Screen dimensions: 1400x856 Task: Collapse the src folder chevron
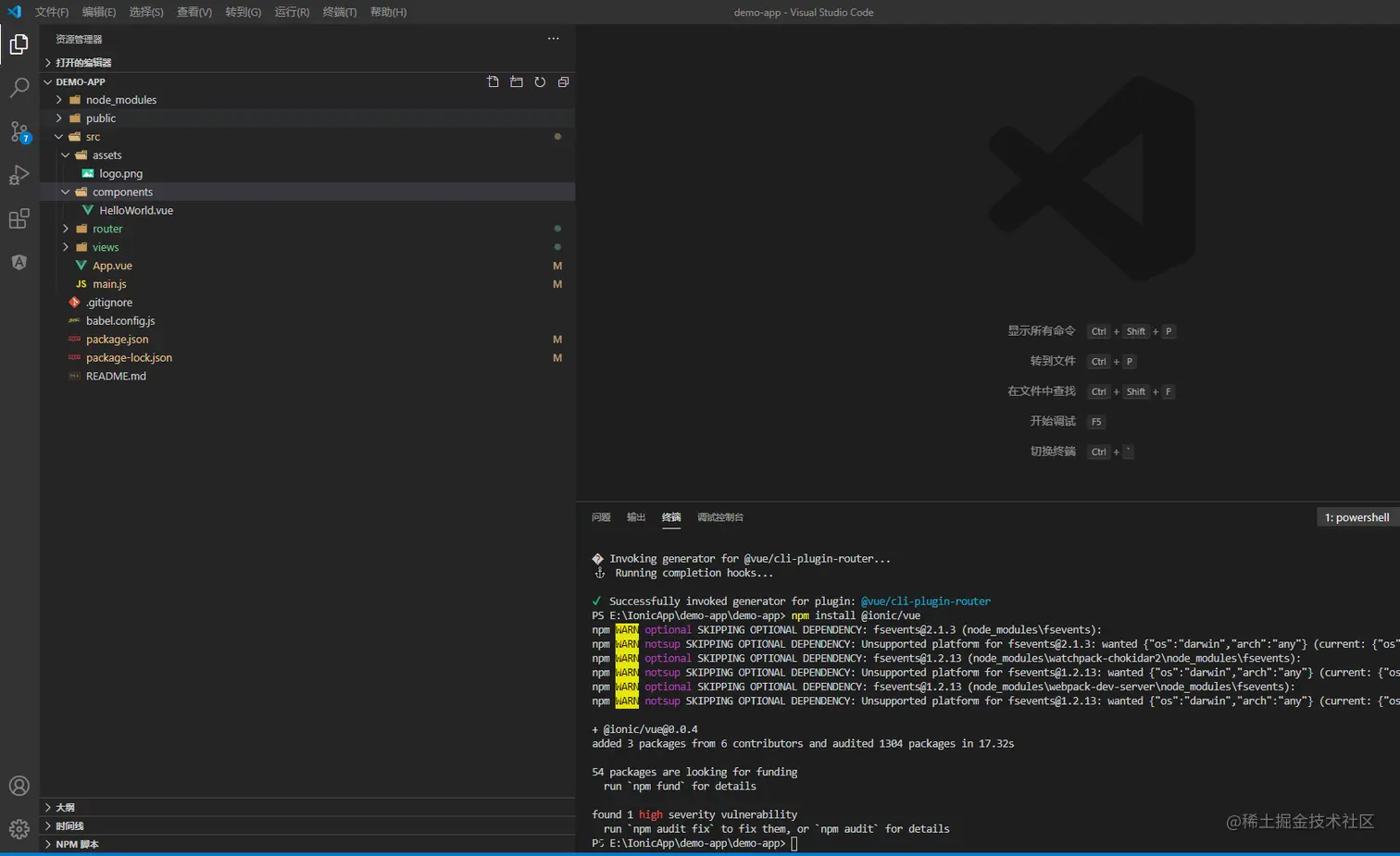coord(59,137)
